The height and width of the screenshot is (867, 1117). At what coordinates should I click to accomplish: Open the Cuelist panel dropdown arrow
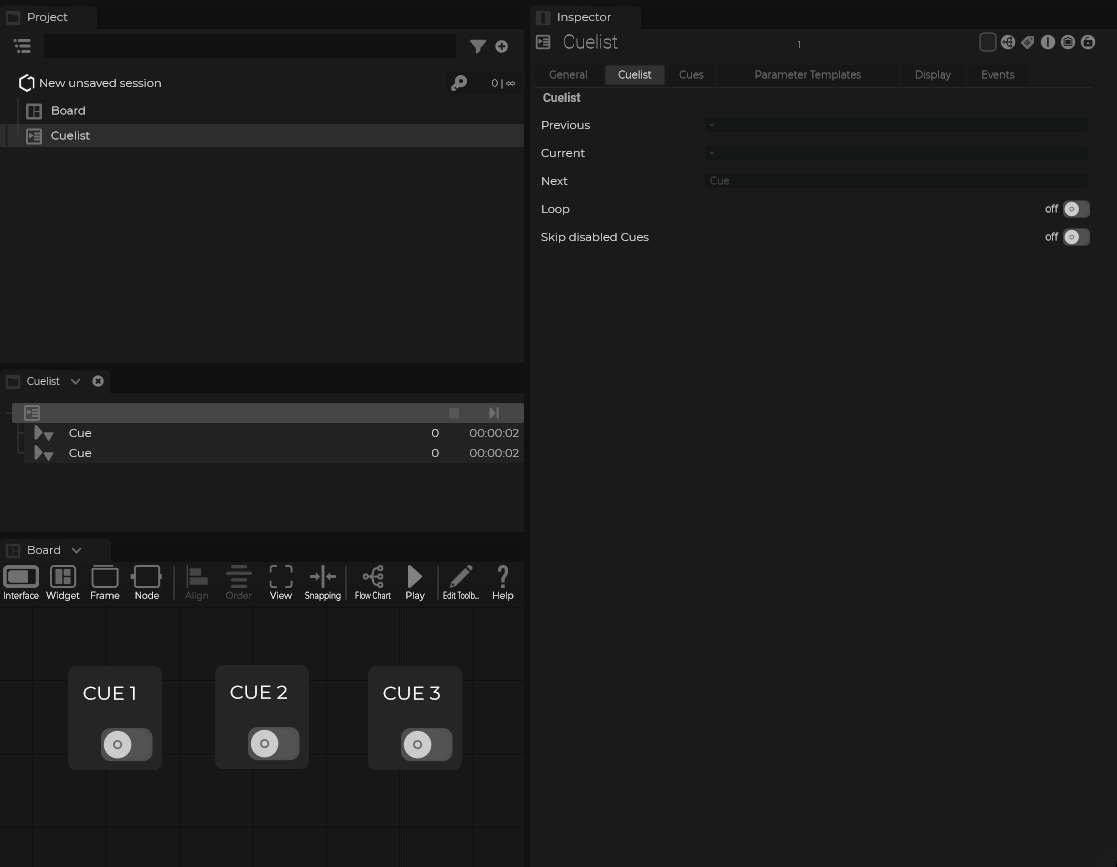[75, 381]
